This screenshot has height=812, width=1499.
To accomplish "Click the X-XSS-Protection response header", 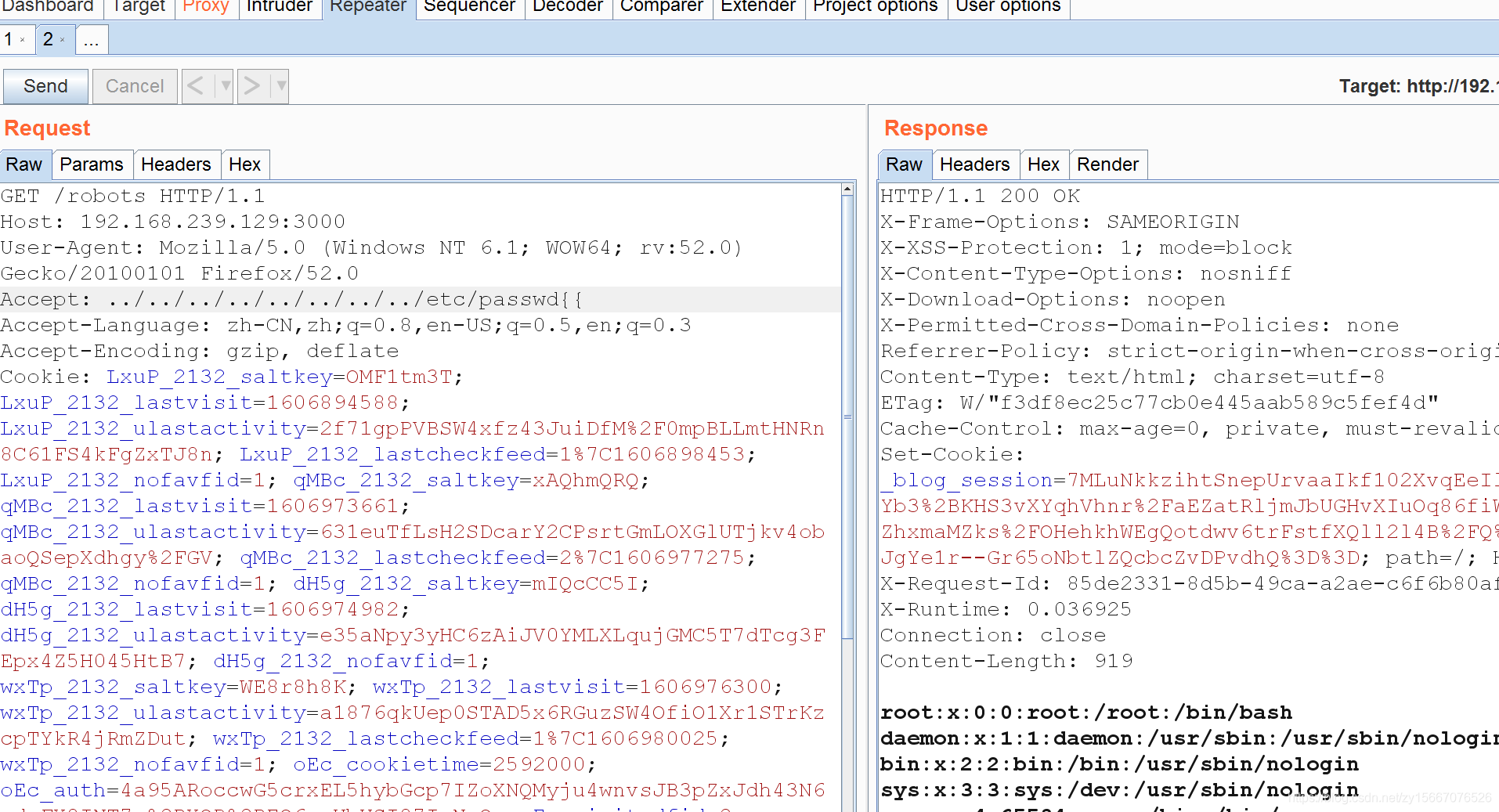I will pyautogui.click(x=1086, y=247).
